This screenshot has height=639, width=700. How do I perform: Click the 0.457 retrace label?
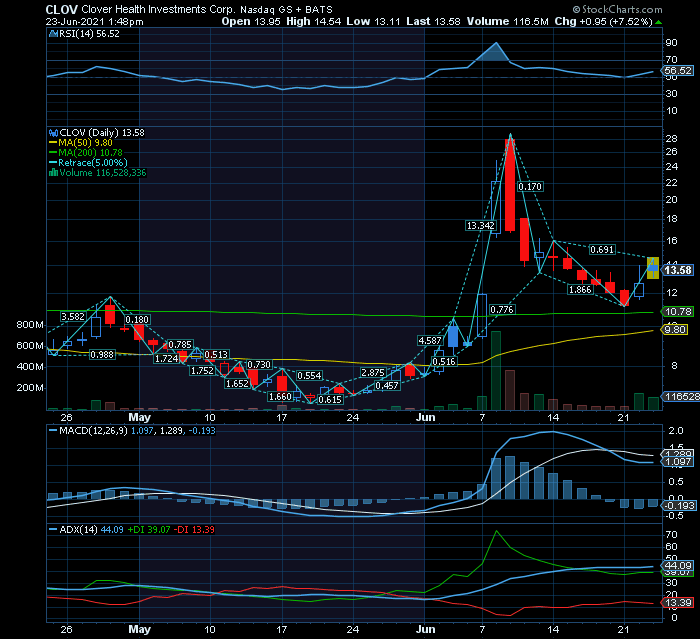click(x=387, y=385)
